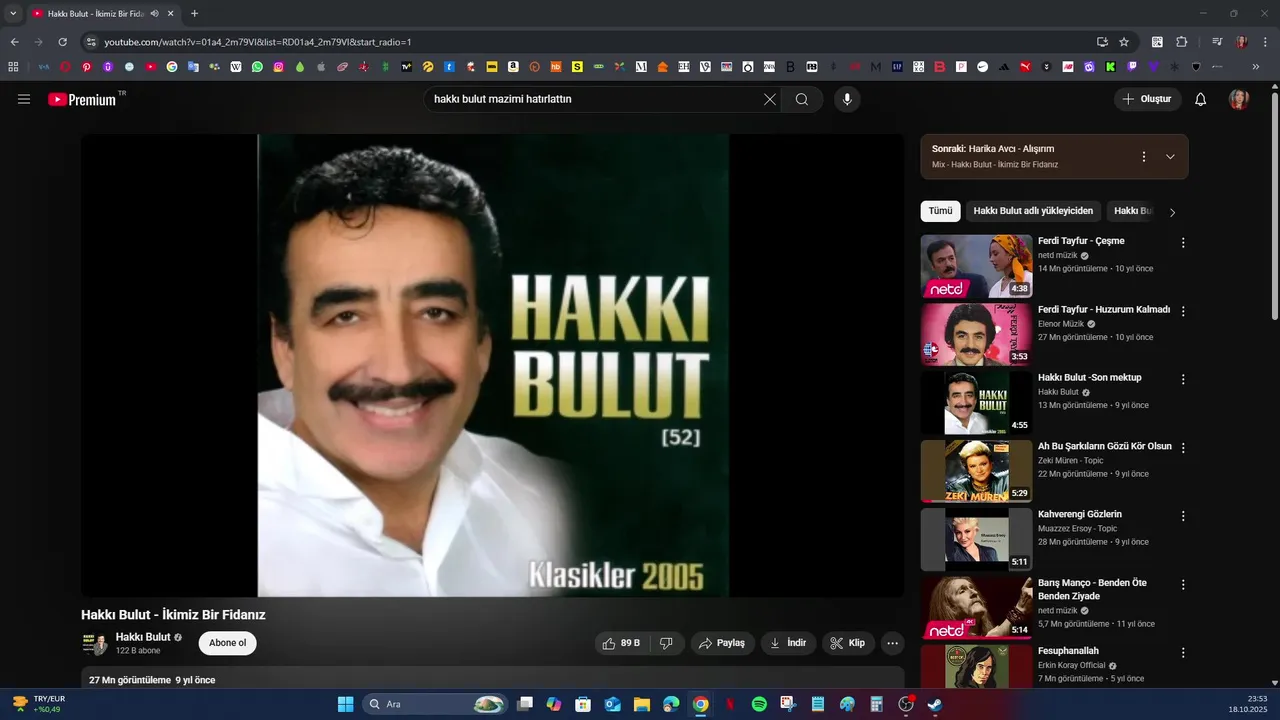
Task: Open File Explorer from taskbar
Action: pos(642,704)
